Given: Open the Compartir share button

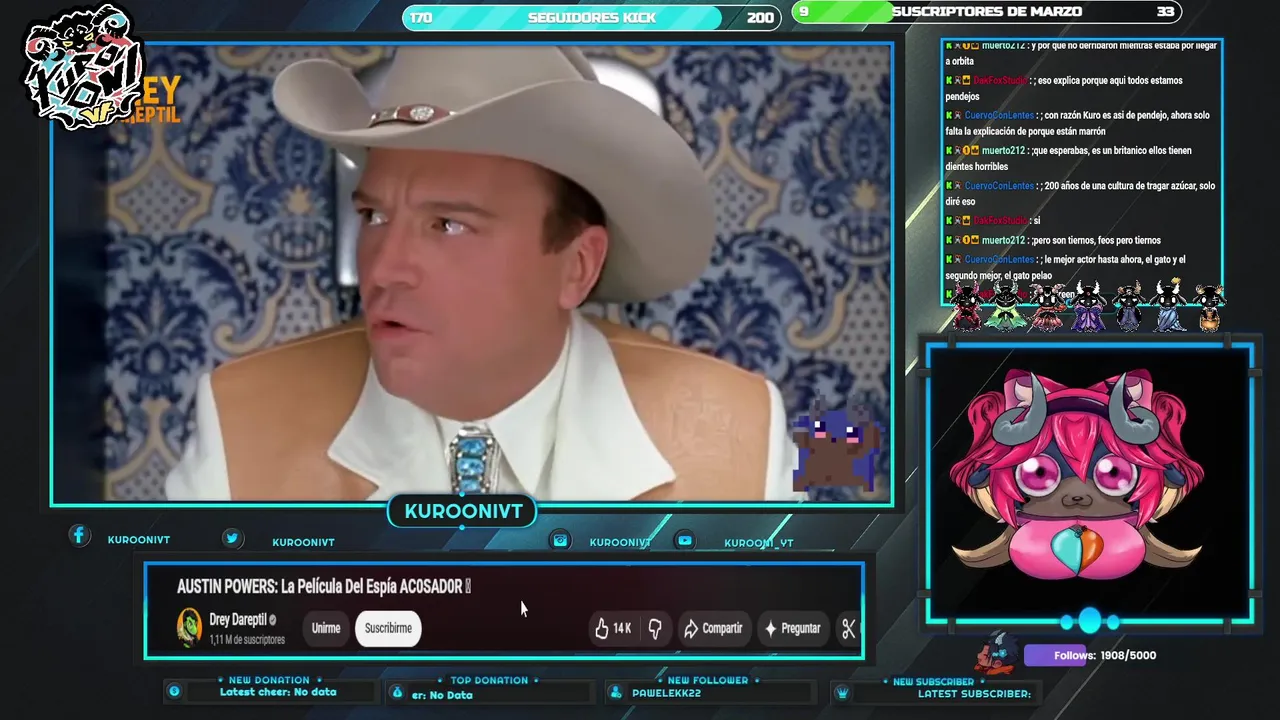Looking at the screenshot, I should click(713, 628).
